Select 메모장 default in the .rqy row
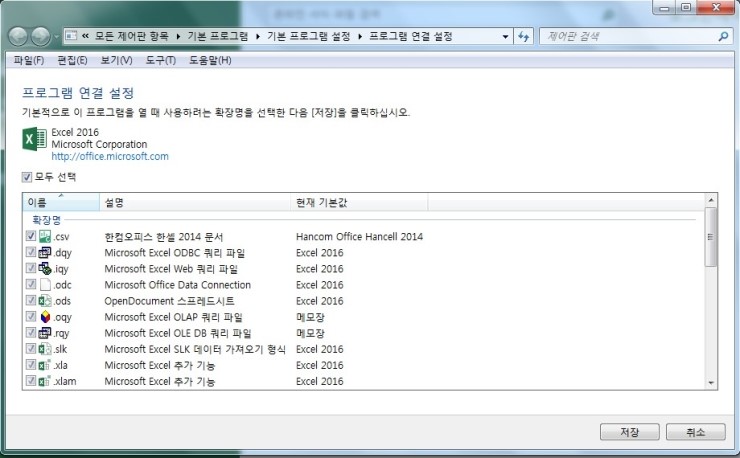This screenshot has width=740, height=458. (x=310, y=333)
